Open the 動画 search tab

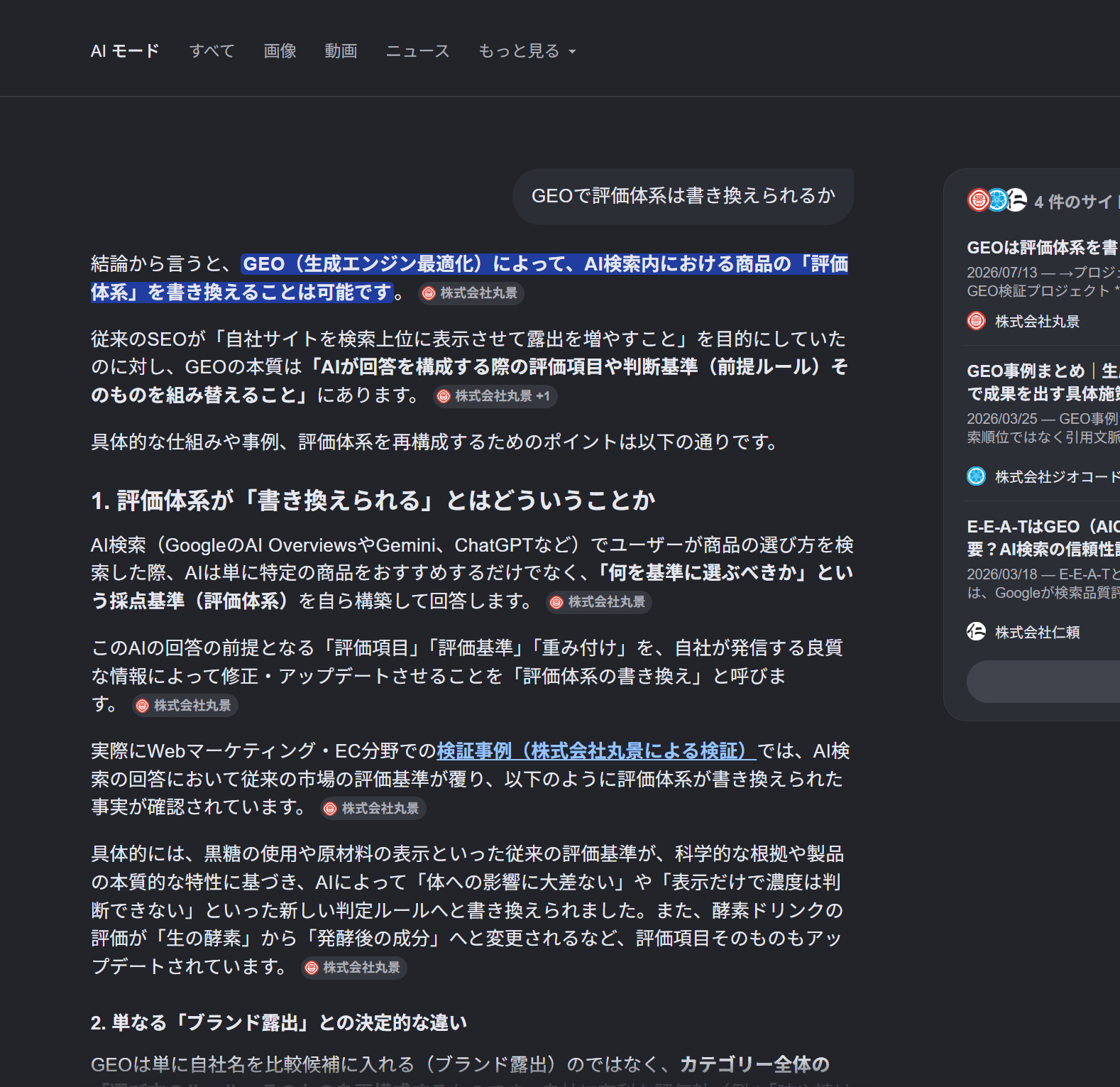click(341, 51)
